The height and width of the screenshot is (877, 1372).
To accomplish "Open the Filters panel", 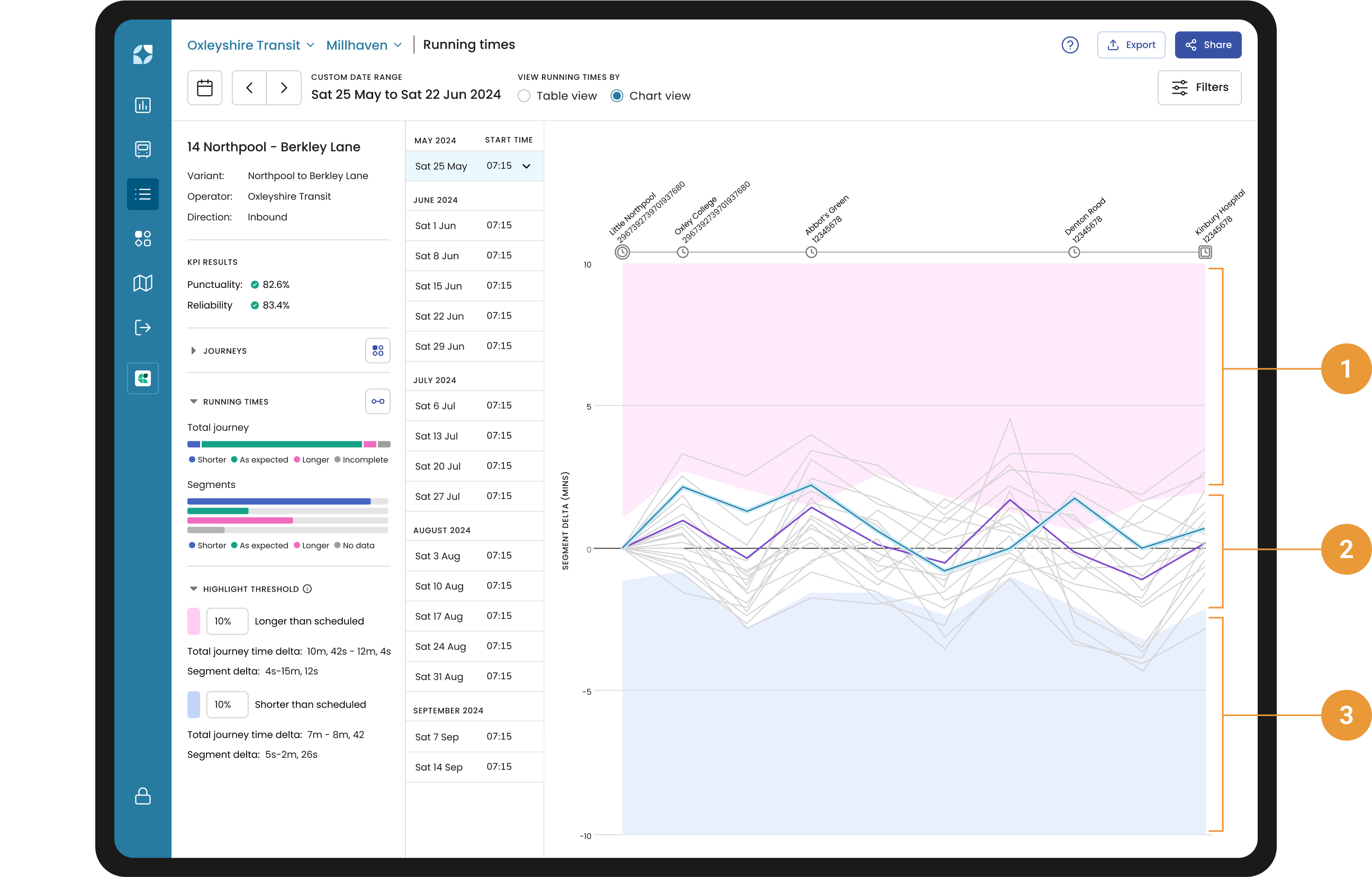I will pos(1199,87).
